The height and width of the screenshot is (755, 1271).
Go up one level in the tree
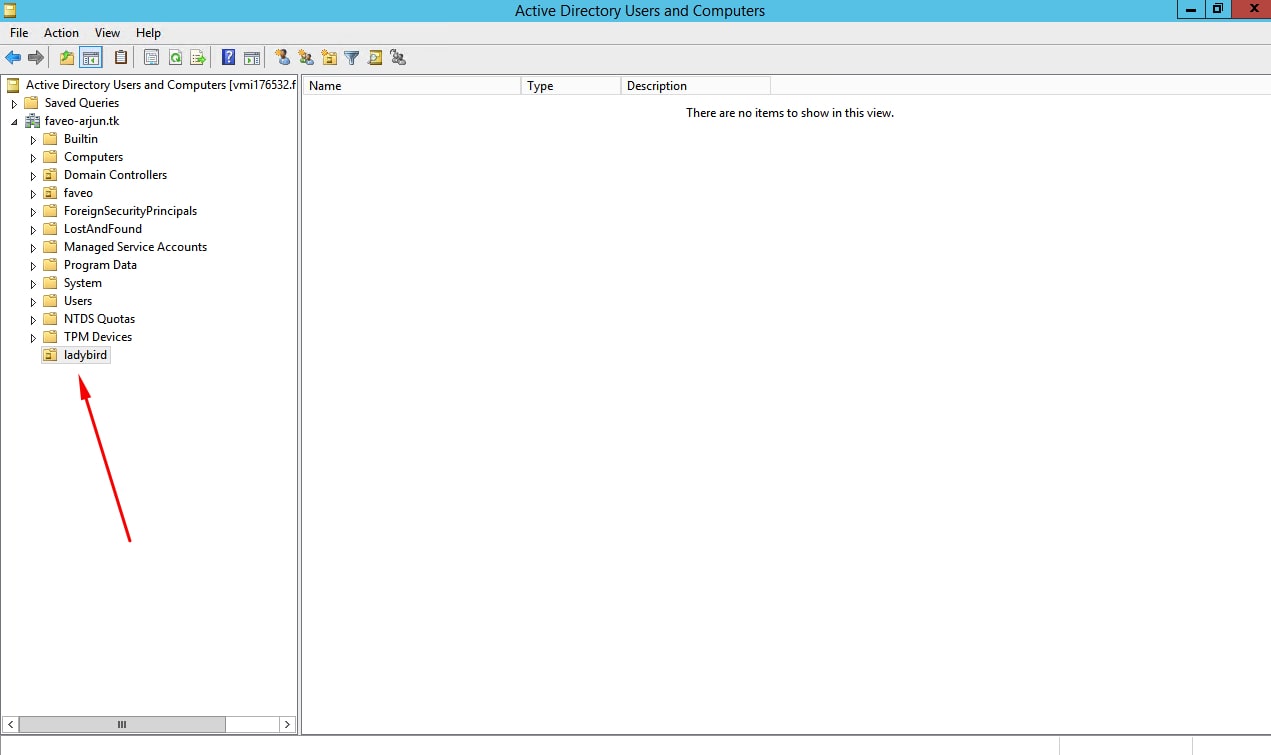(x=66, y=57)
